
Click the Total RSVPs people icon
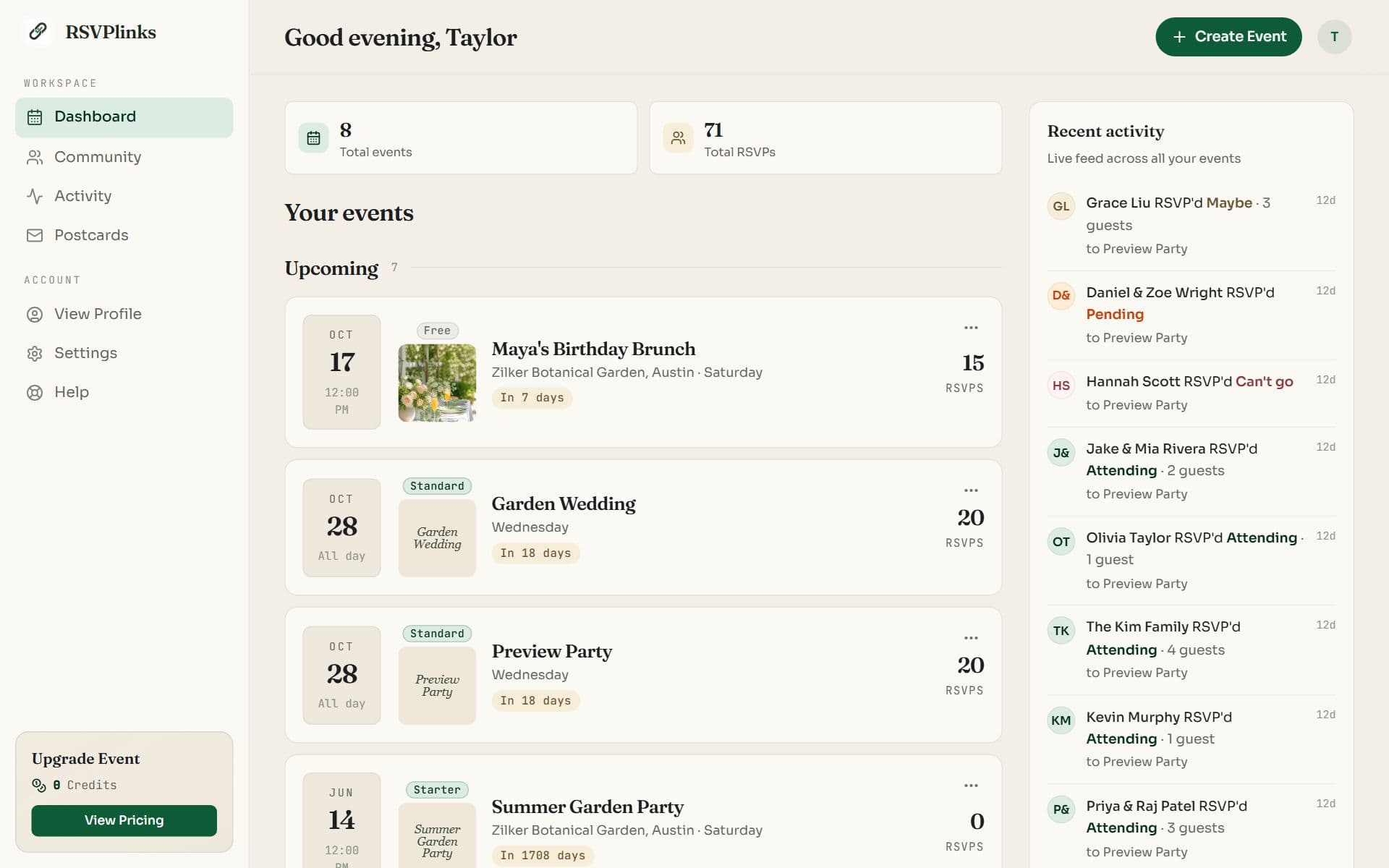point(678,138)
